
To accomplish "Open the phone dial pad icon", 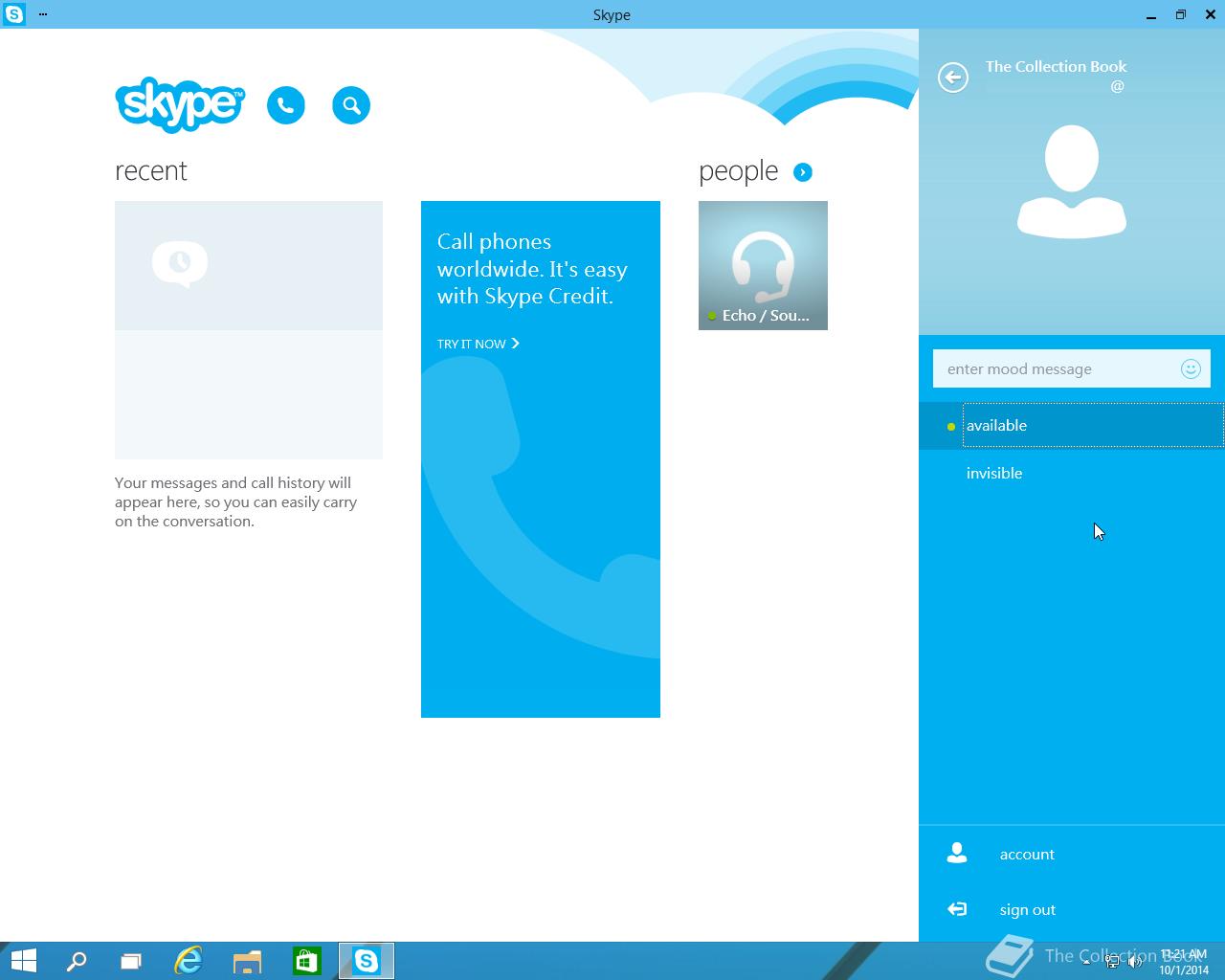I will click(286, 105).
